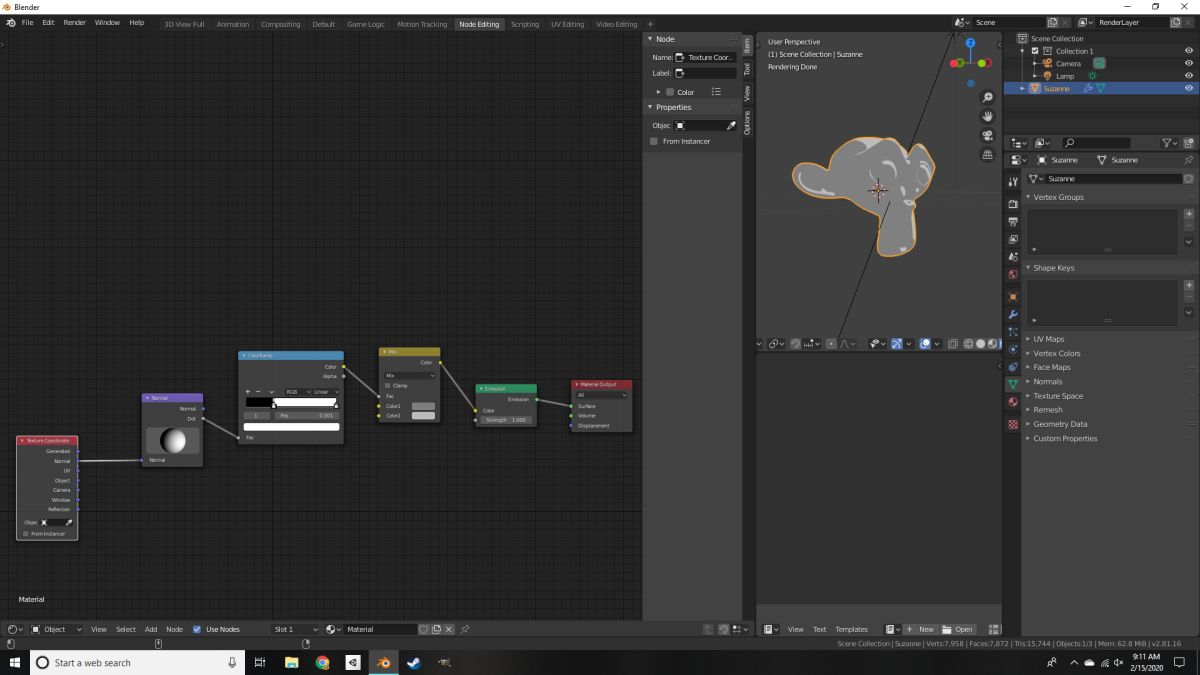Open the Add menu in the node editor header
1200x675 pixels.
coord(151,629)
